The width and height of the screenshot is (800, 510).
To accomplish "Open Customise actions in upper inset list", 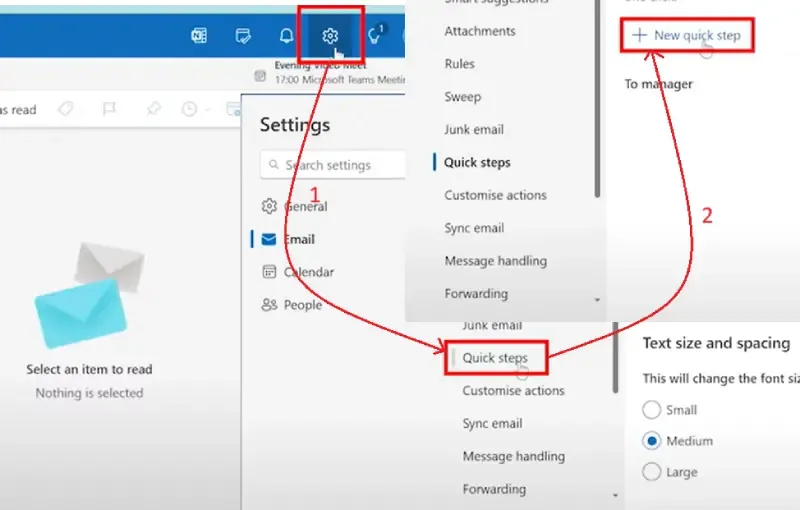I will click(x=495, y=195).
